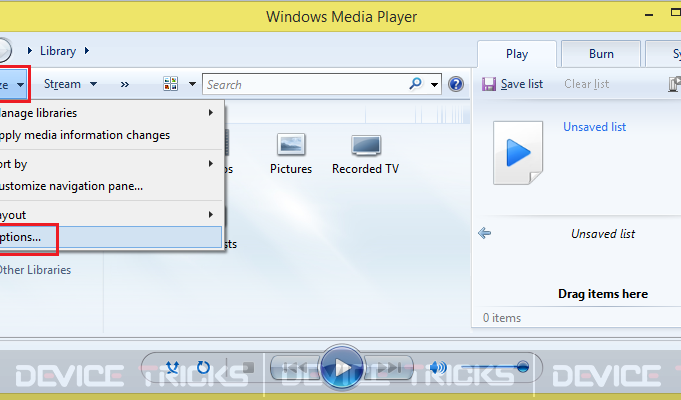Click the back arrow beside Unsaved list

coord(484,233)
